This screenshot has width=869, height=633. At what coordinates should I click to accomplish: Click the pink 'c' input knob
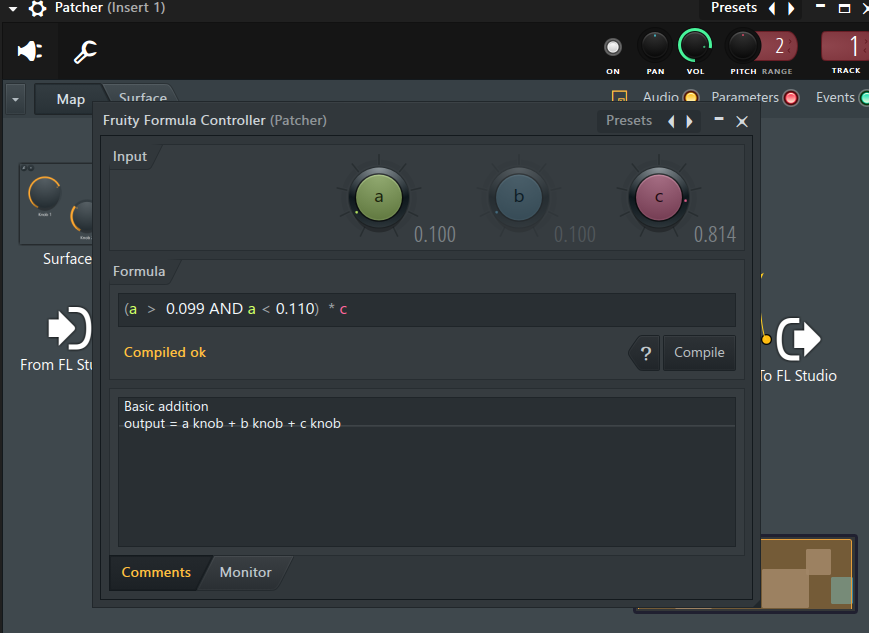[x=659, y=197]
